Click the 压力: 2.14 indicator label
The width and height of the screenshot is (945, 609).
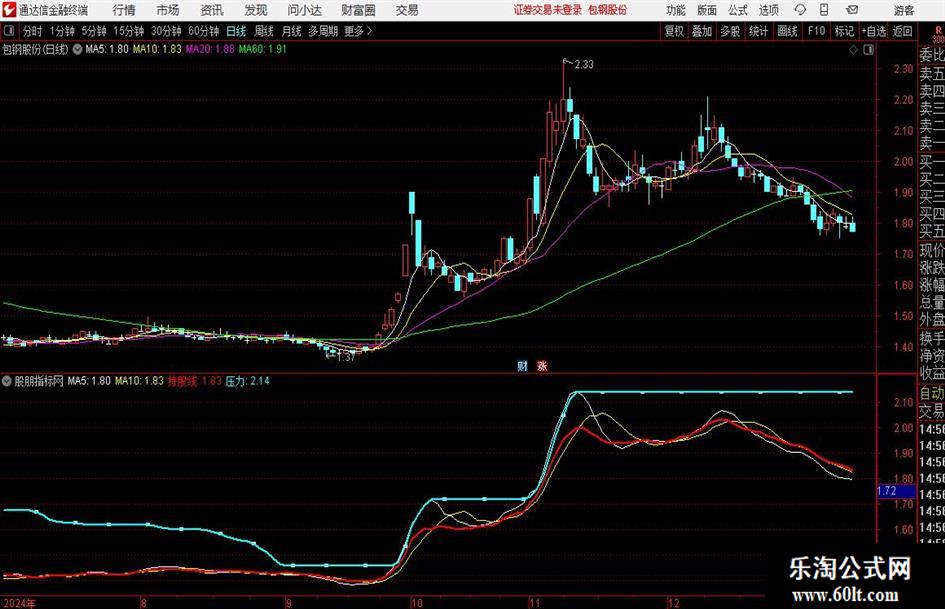click(x=248, y=381)
